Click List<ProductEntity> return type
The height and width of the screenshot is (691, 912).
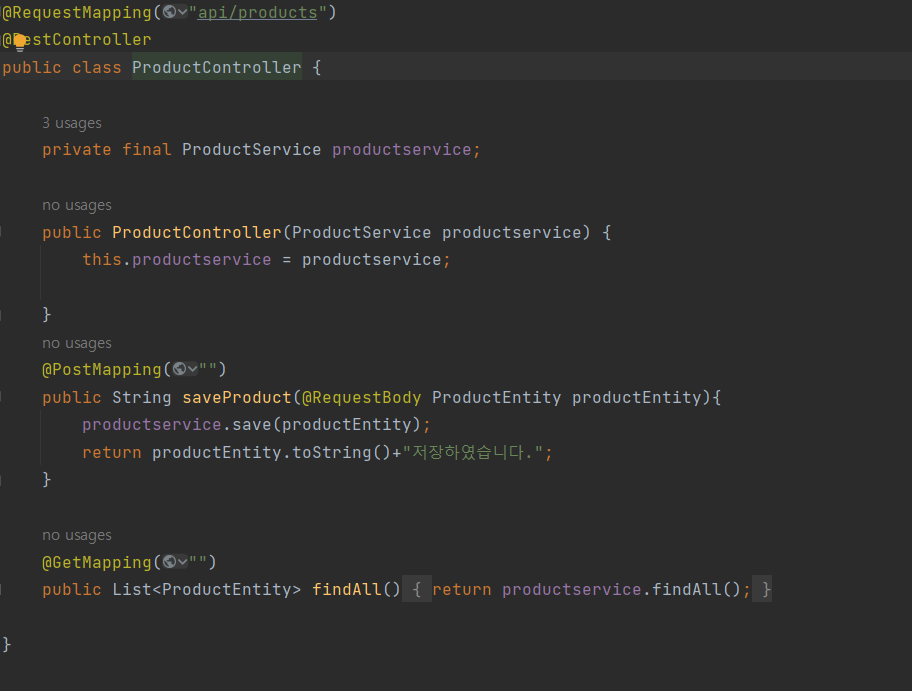click(x=206, y=589)
